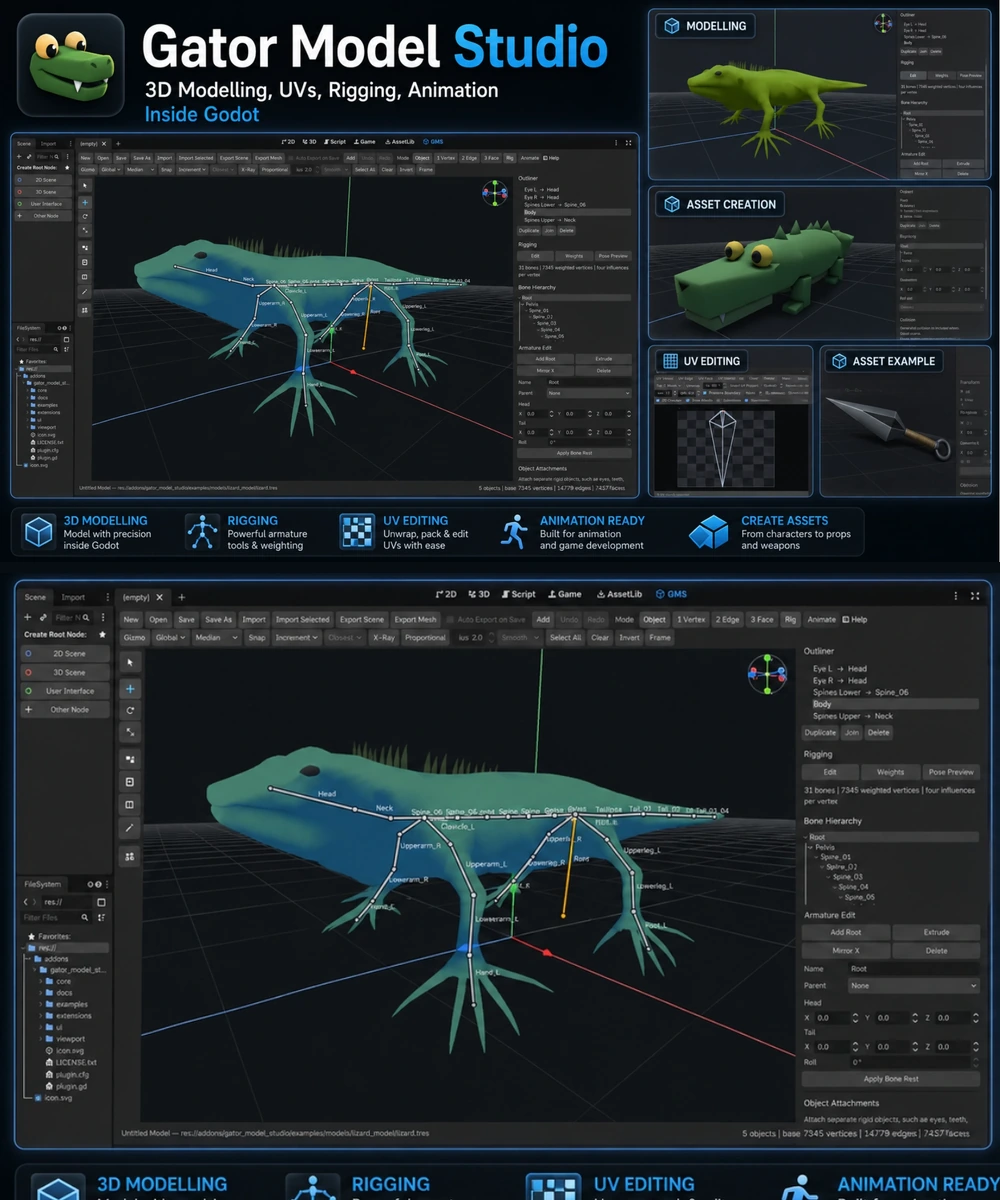
Task: Click the FileSystem split view icon in enlarged editor
Action: point(101,902)
